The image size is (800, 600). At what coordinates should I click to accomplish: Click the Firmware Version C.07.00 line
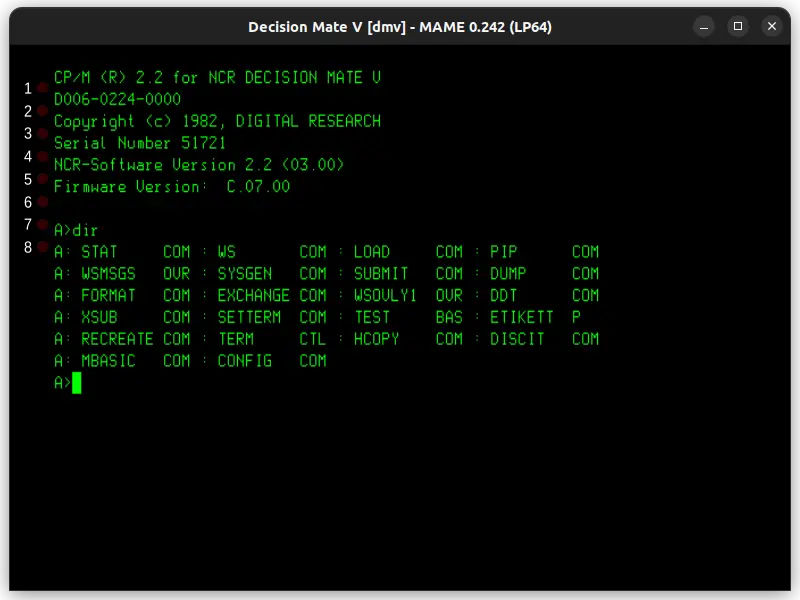point(172,186)
